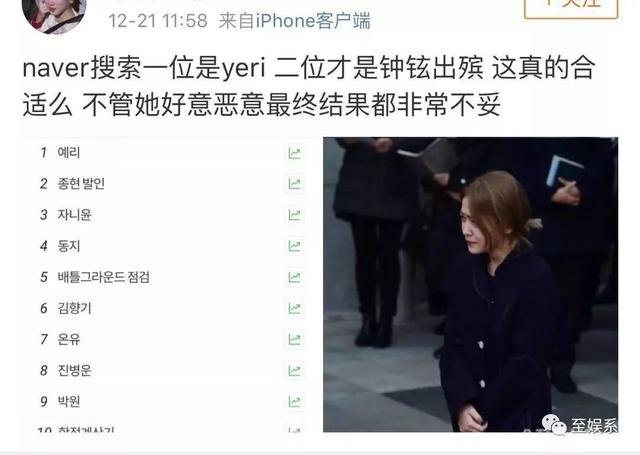Open the poster's profile avatar
640x455 pixels.
tap(54, 14)
